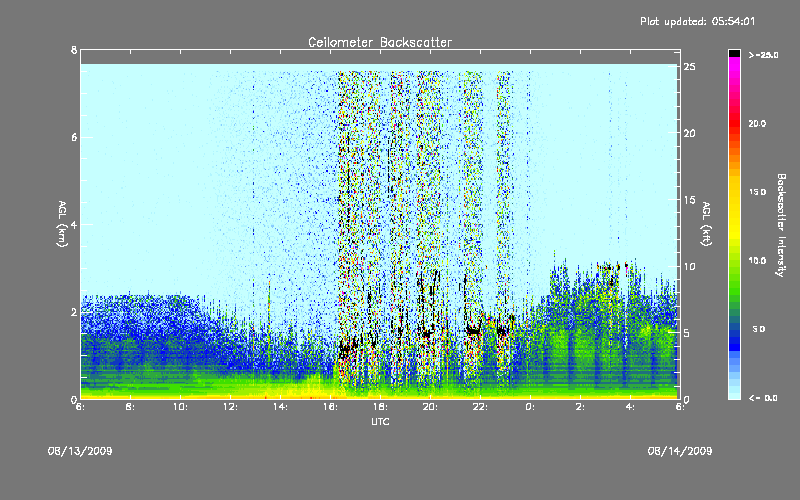Click the 'Ceilometer Backscatter' plot title
This screenshot has height=500, width=800.
point(380,42)
